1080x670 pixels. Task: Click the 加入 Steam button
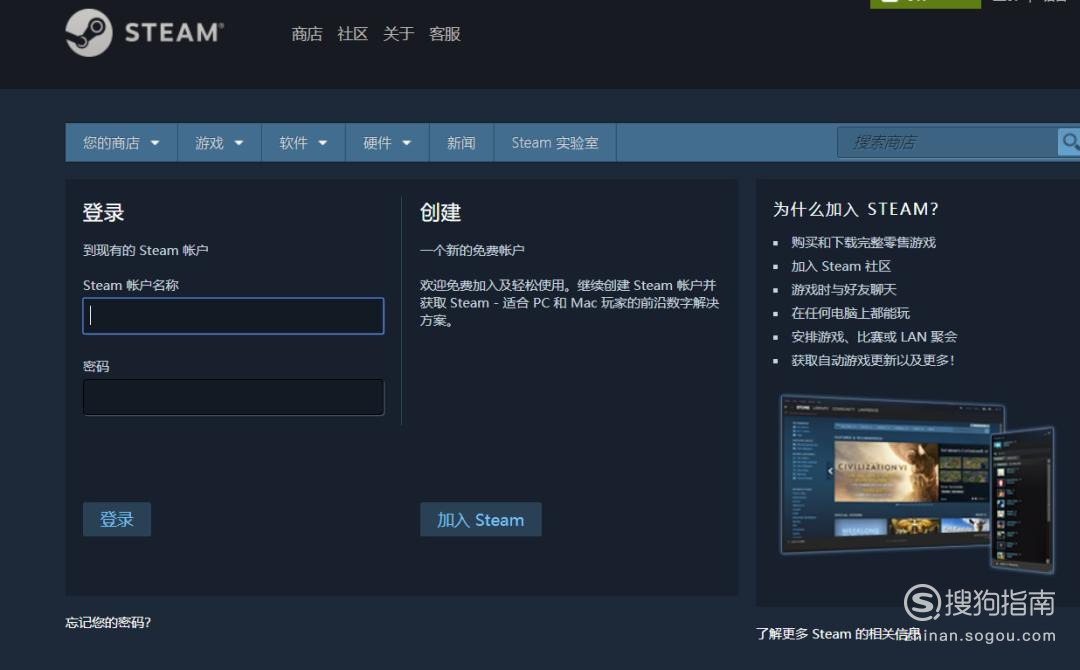coord(481,519)
